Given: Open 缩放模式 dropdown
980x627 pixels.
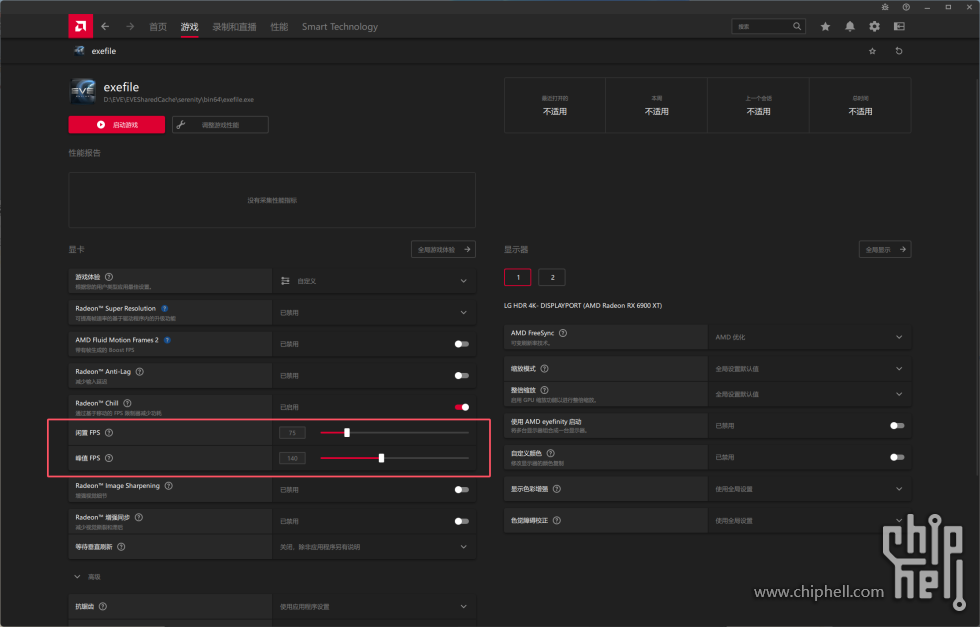Looking at the screenshot, I should (x=809, y=369).
